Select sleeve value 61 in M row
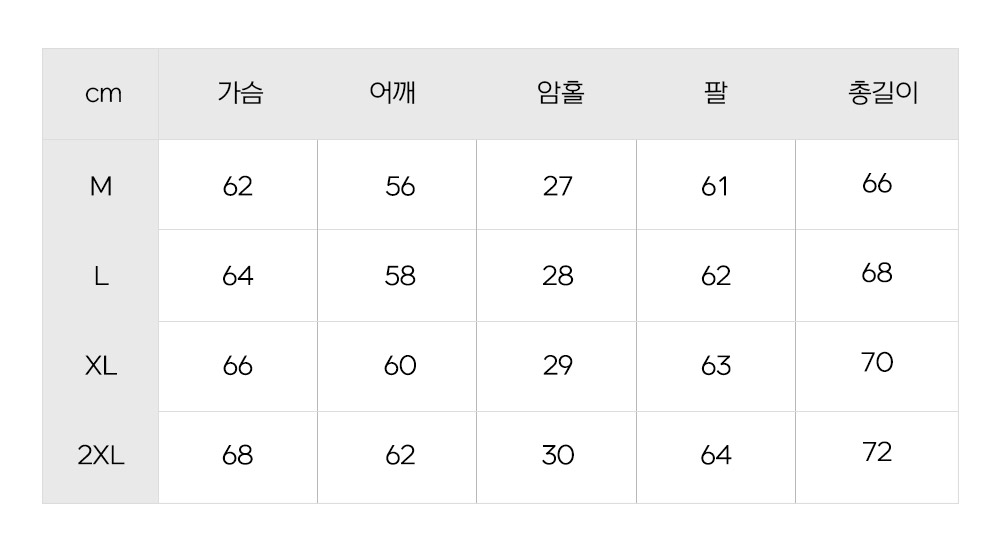Screen dimensions: 1000x551 [x=714, y=186]
